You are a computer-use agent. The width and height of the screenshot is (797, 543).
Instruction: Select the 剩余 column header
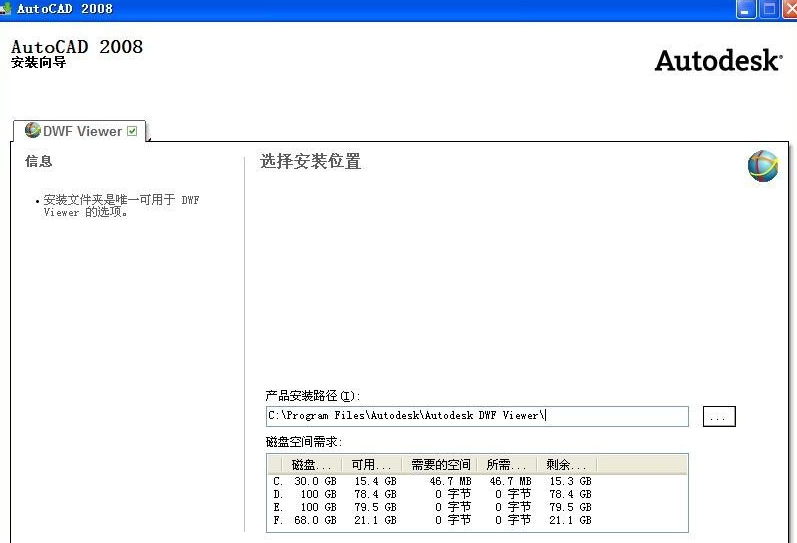point(567,465)
